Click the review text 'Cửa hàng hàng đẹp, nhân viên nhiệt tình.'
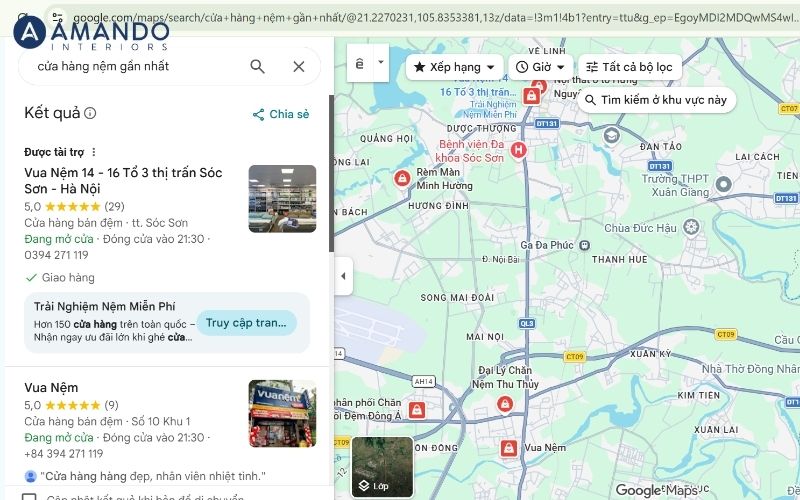The width and height of the screenshot is (800, 500). pos(153,477)
